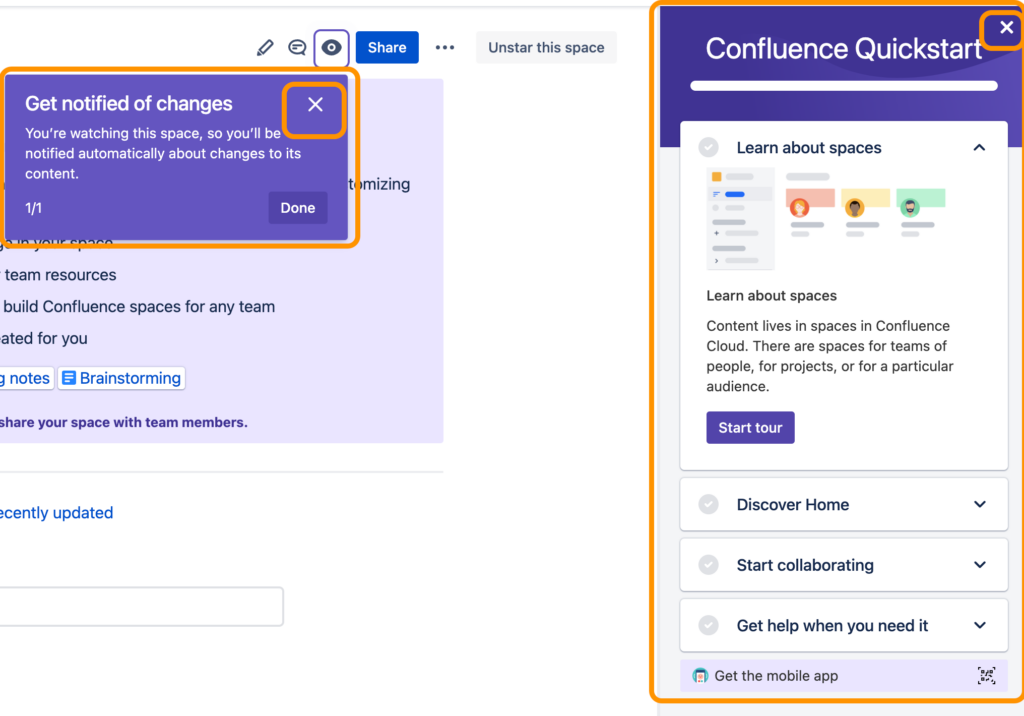Toggle the Discover Home checkmark circle
The height and width of the screenshot is (716, 1024).
click(709, 504)
